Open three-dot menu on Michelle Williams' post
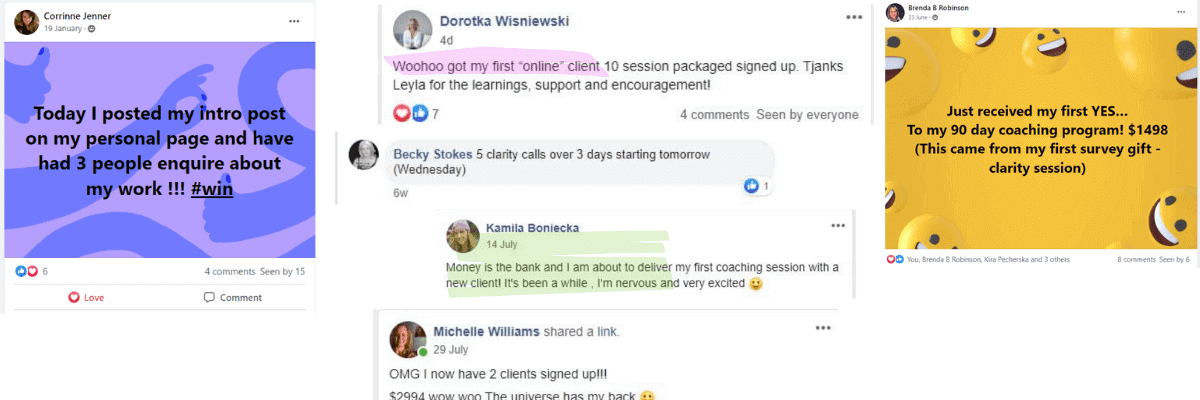 coord(823,327)
